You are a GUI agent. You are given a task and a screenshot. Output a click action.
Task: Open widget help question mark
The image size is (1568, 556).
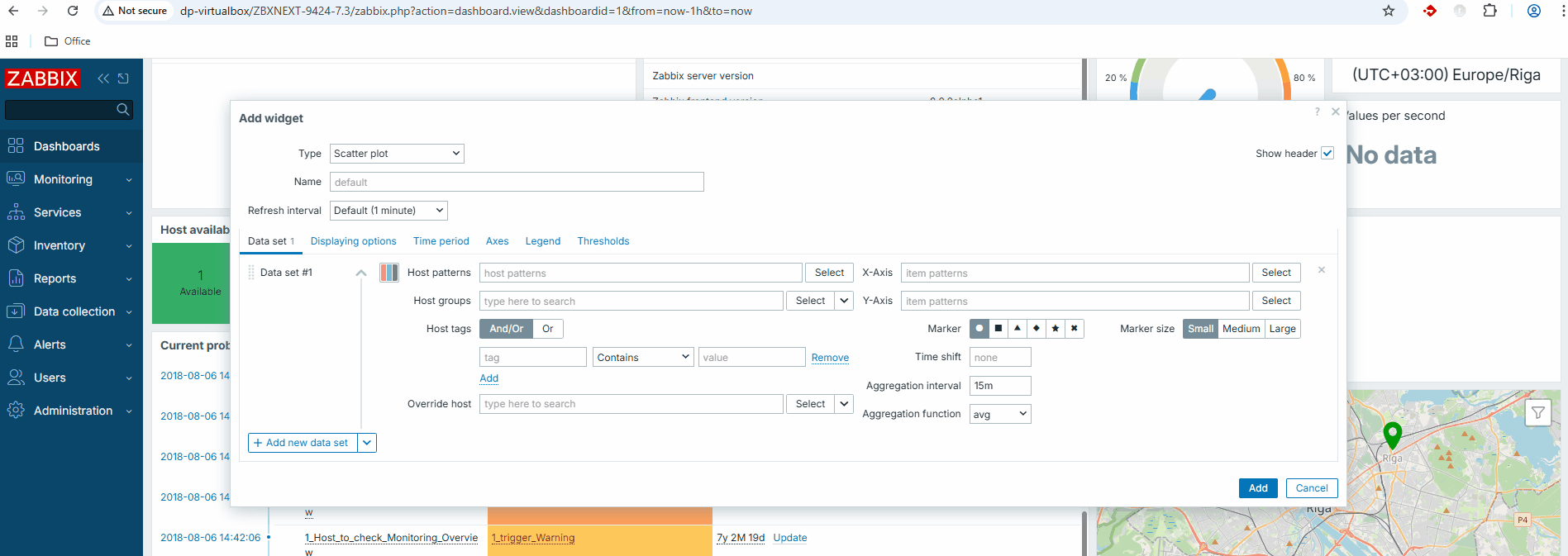point(1318,112)
